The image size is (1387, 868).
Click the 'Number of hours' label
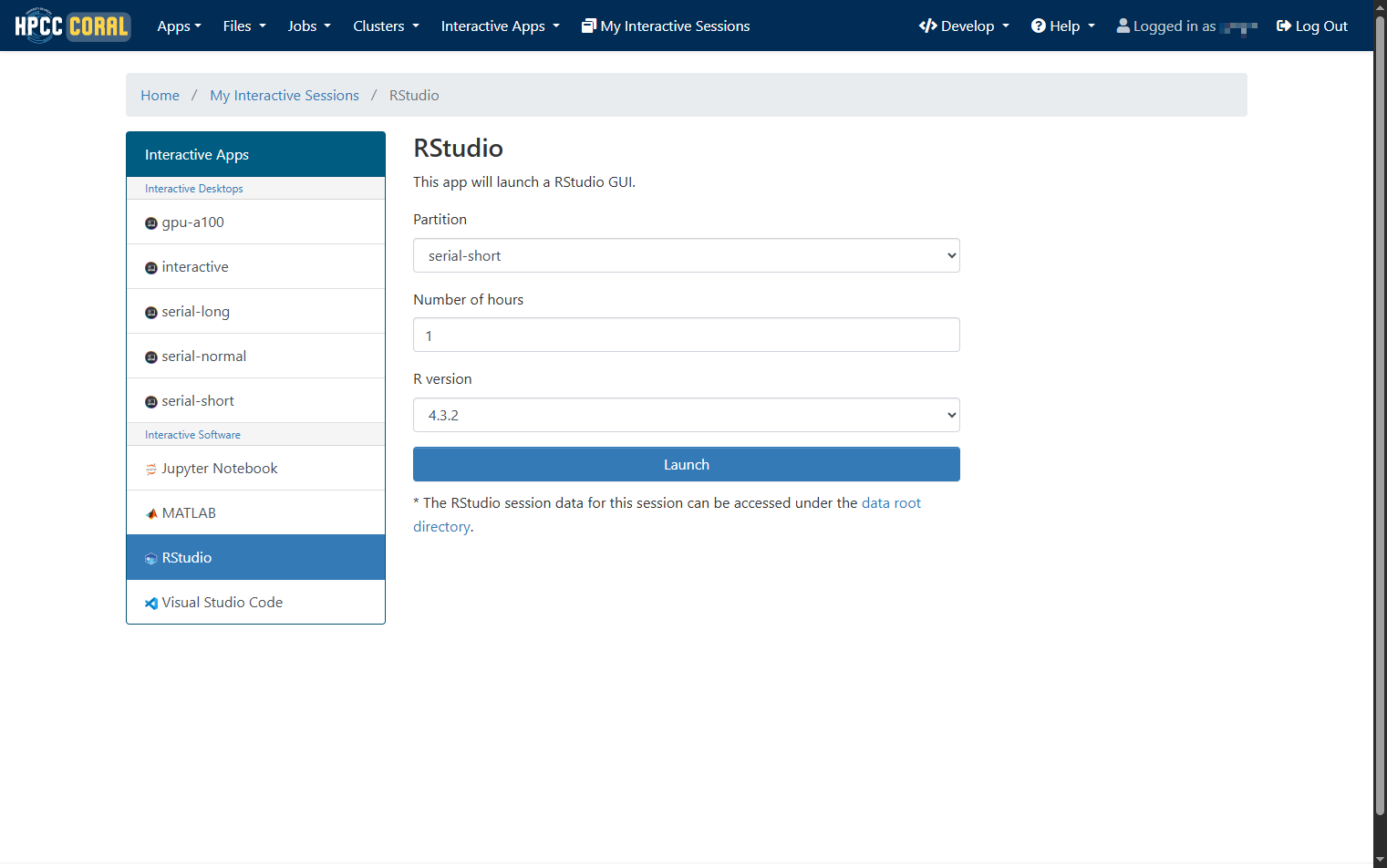click(x=468, y=299)
